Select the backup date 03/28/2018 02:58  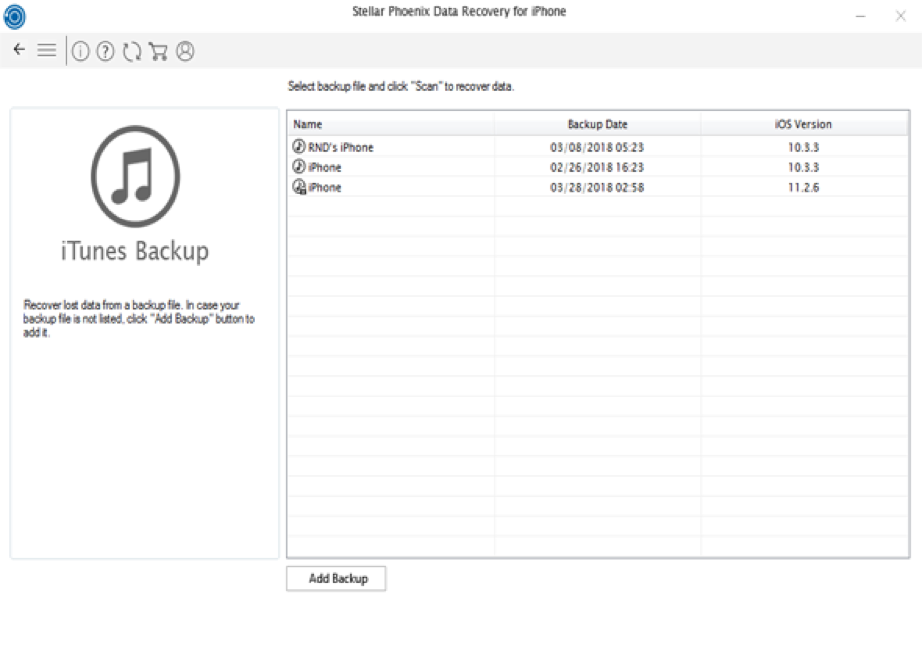click(597, 187)
